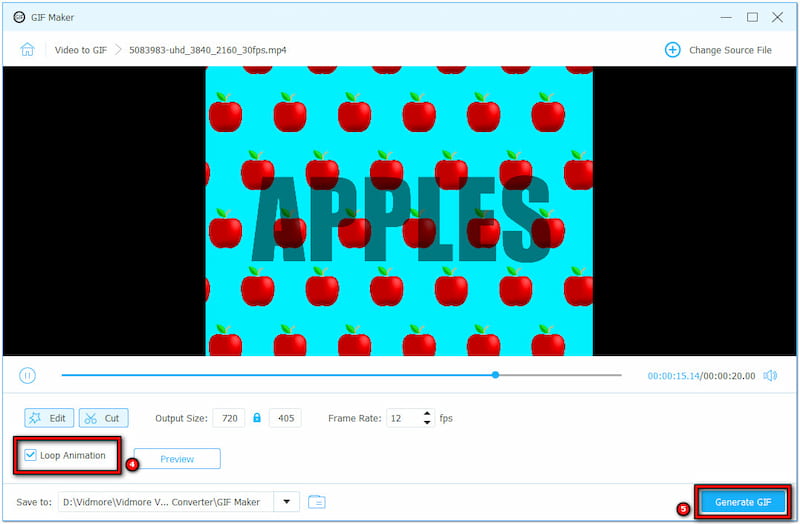Uncheck the Loop Animation checkbox
The height and width of the screenshot is (524, 800).
[30, 456]
